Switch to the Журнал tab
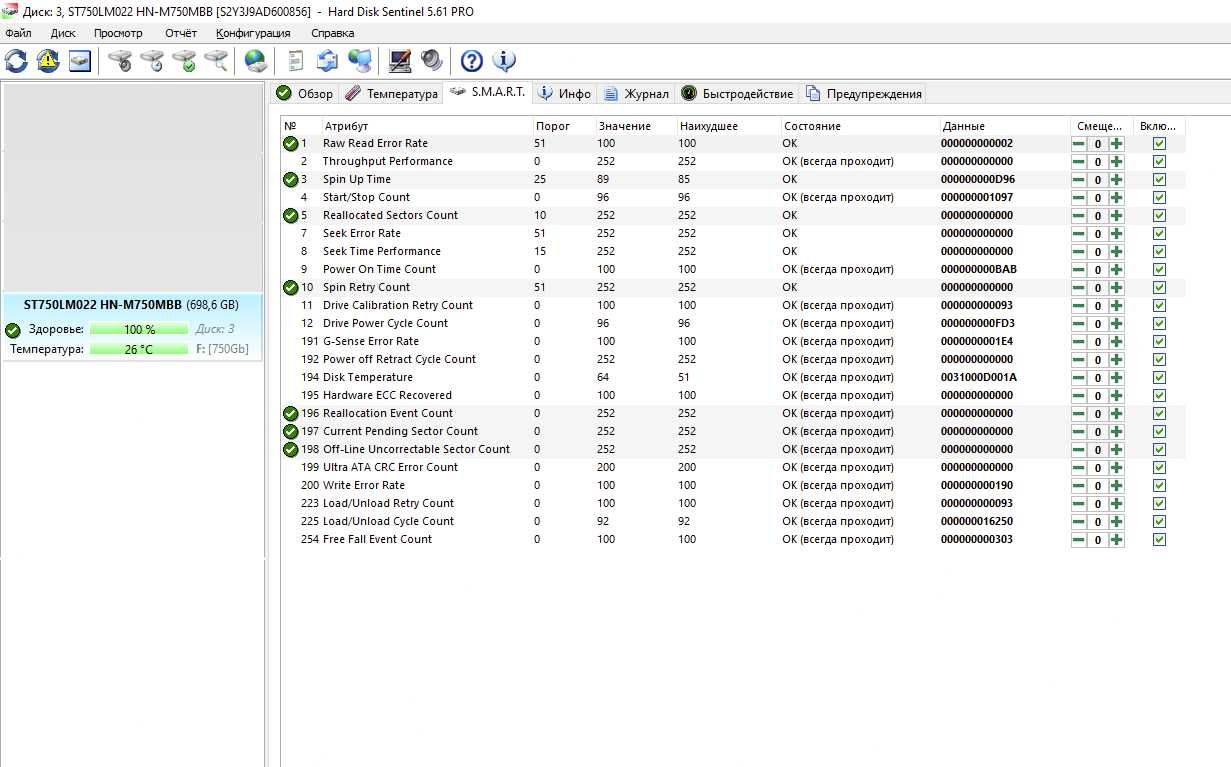This screenshot has width=1231, height=767. (636, 94)
